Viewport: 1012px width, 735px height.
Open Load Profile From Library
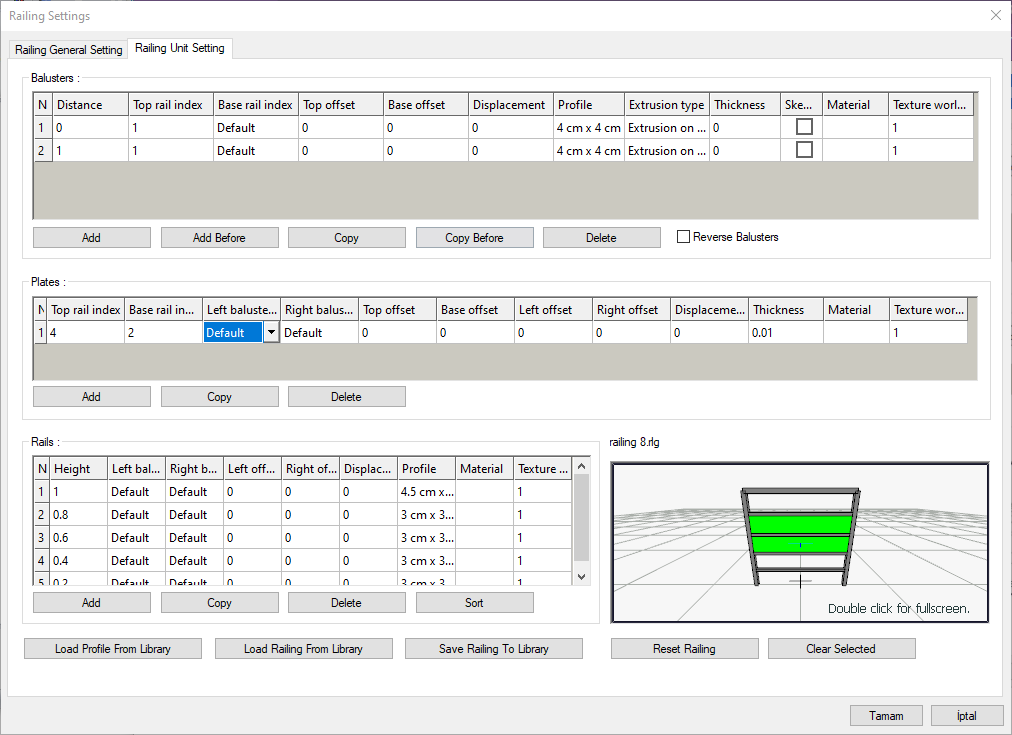[x=113, y=649]
